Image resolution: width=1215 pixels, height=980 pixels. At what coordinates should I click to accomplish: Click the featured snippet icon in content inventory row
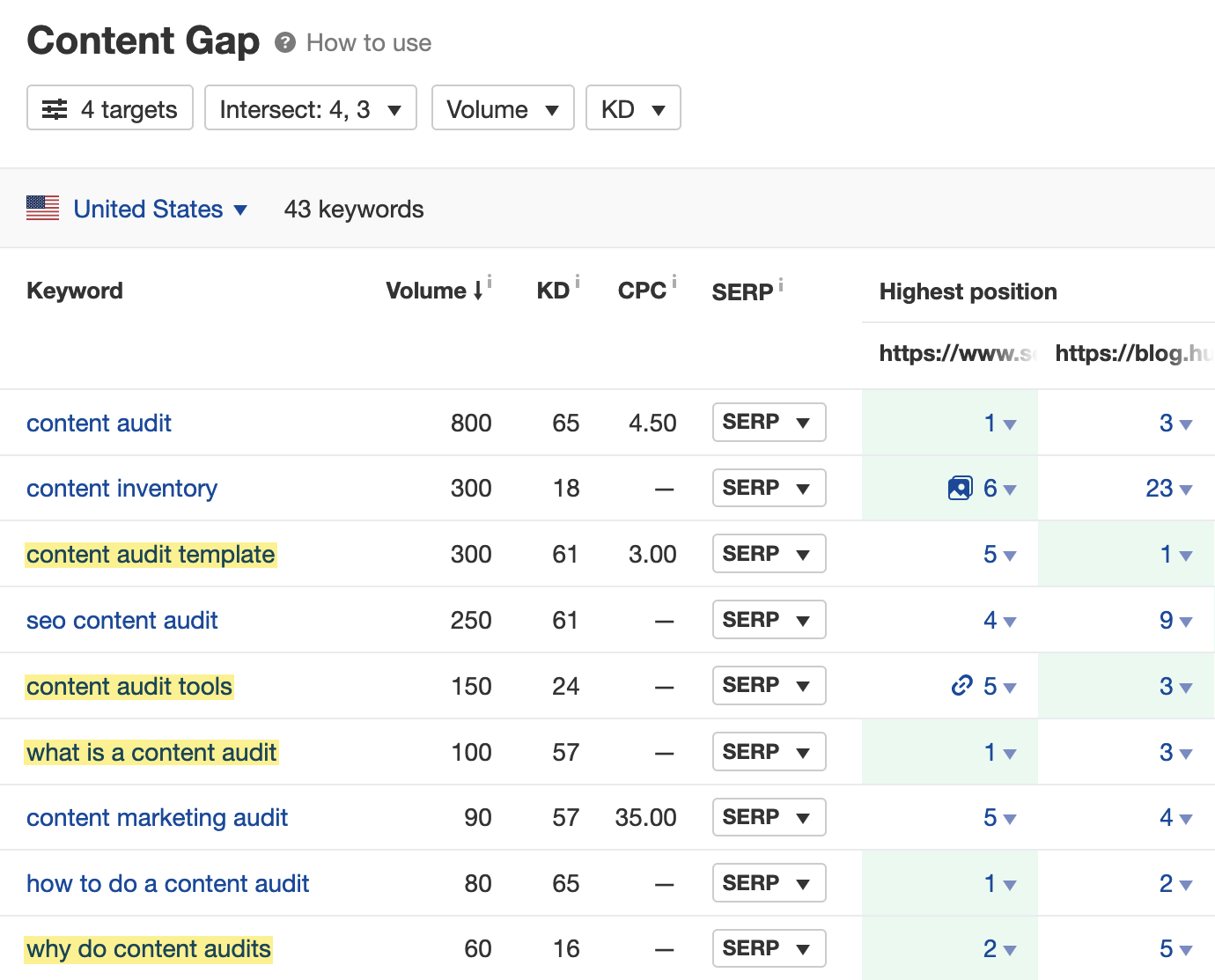pyautogui.click(x=961, y=487)
